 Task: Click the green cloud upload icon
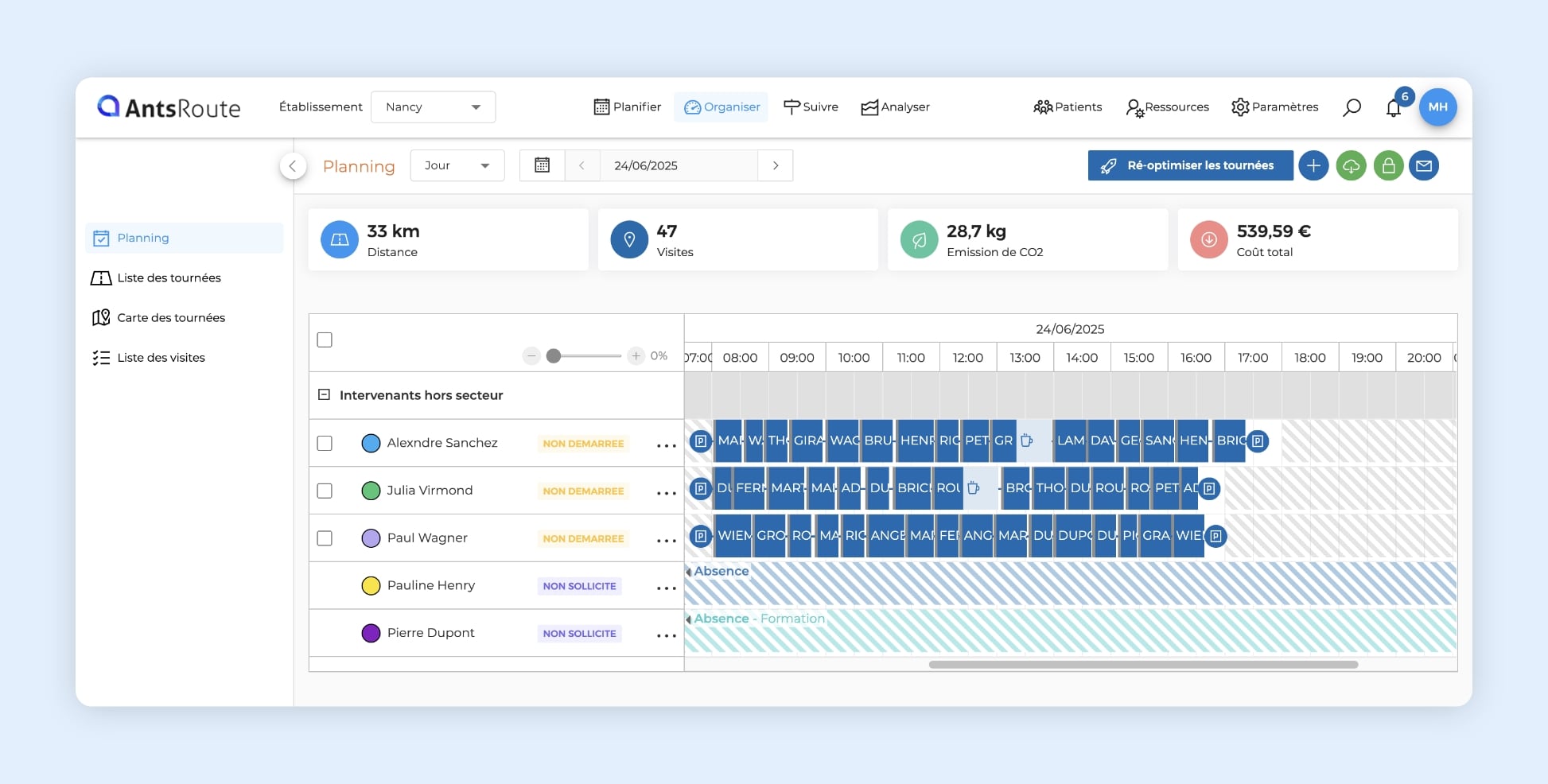(1351, 165)
